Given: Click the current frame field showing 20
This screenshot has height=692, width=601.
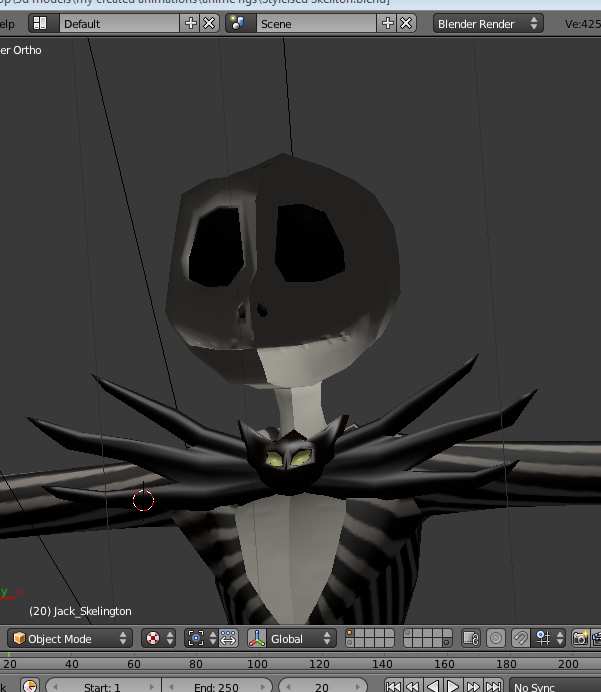Looking at the screenshot, I should (x=323, y=687).
